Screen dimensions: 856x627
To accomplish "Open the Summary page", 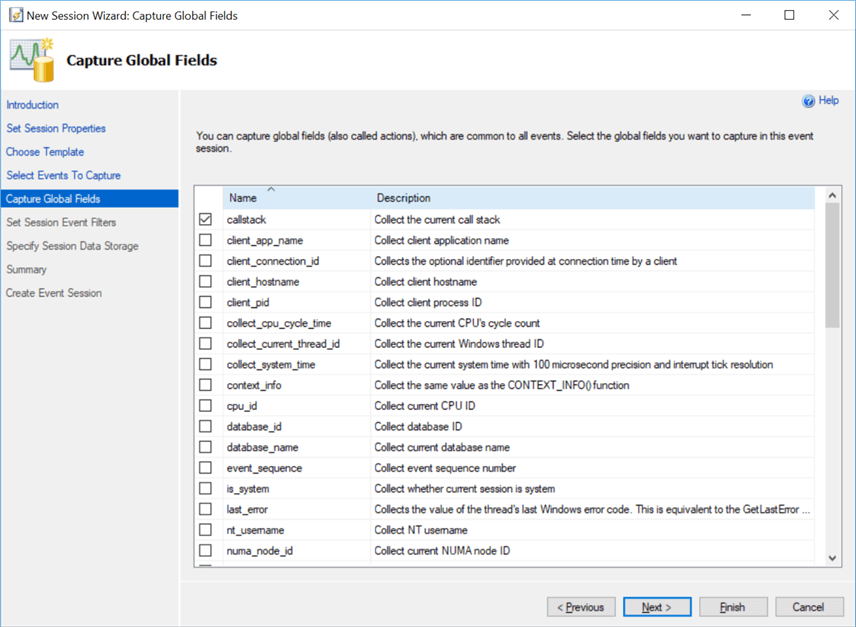I will 26,270.
